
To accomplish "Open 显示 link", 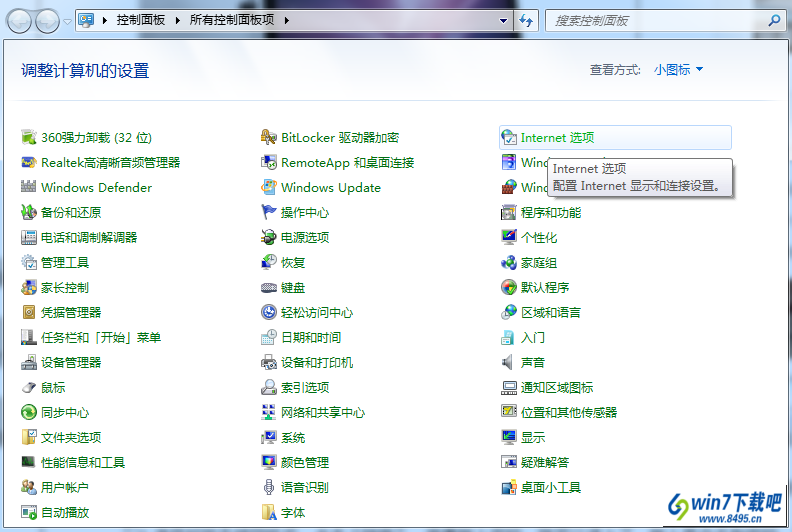I will [x=533, y=437].
